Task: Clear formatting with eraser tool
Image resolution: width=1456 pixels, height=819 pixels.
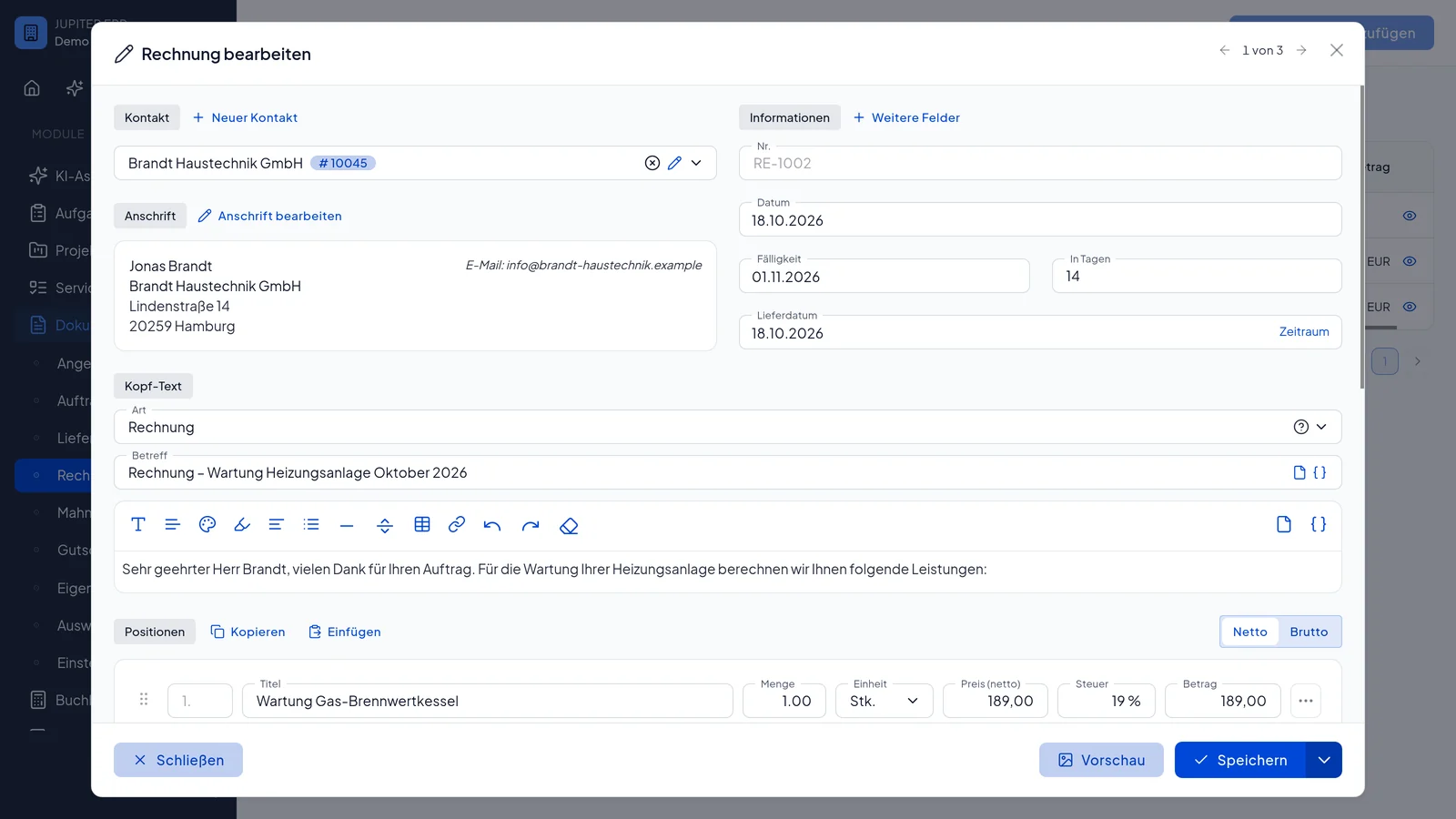Action: (569, 525)
